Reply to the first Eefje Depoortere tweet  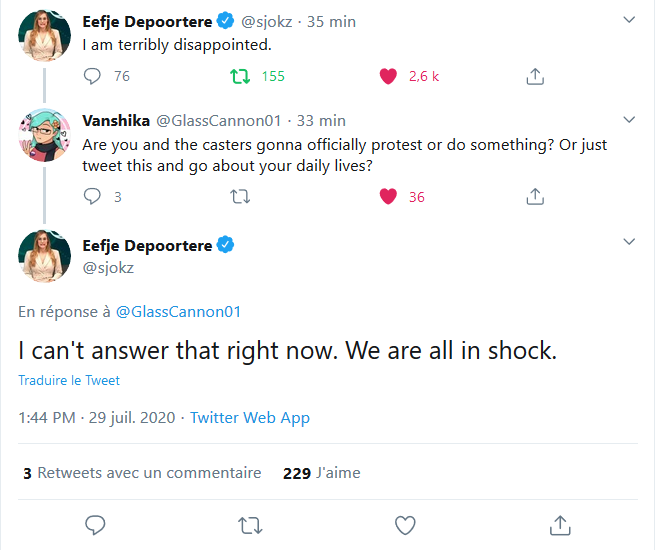point(92,76)
